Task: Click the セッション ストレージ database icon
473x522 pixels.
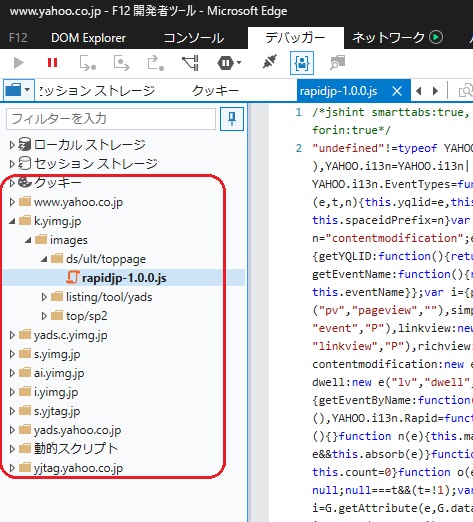Action: click(x=24, y=163)
